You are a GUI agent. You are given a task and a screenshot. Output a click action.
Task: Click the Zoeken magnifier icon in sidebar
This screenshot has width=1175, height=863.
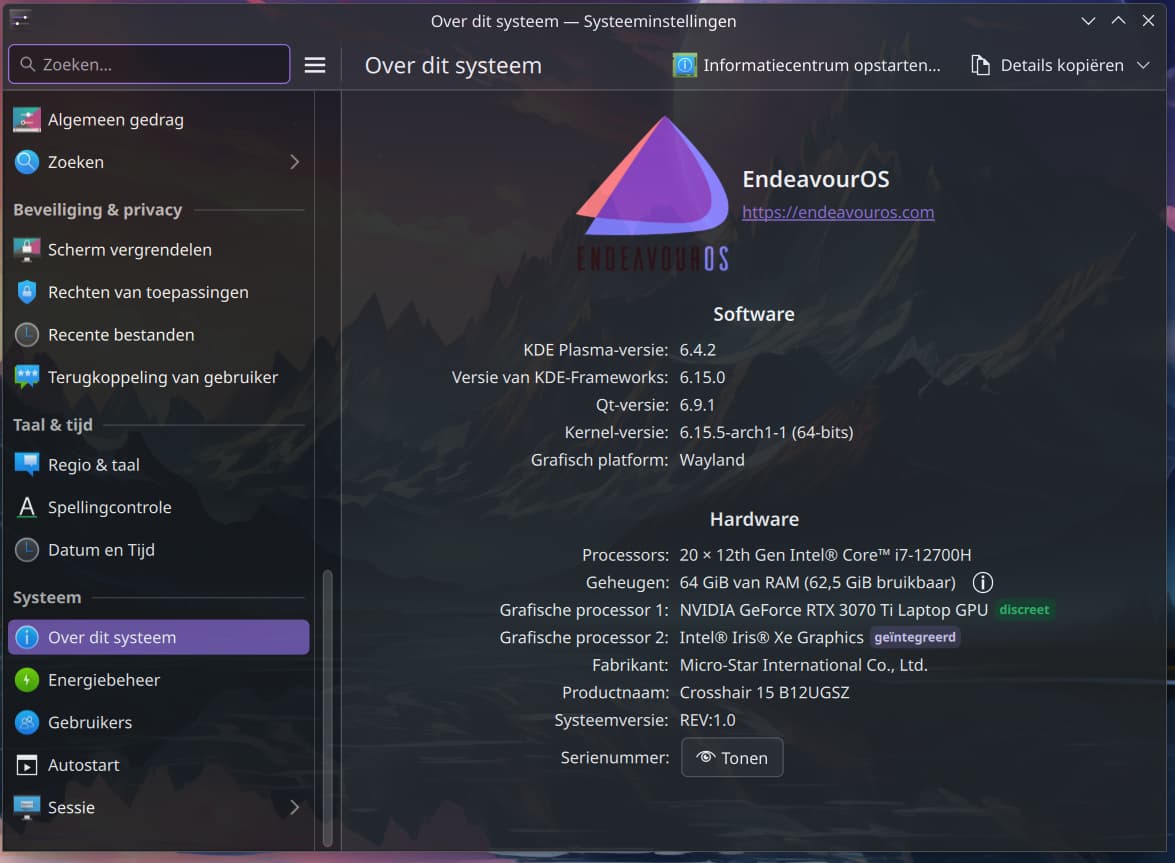pyautogui.click(x=27, y=162)
